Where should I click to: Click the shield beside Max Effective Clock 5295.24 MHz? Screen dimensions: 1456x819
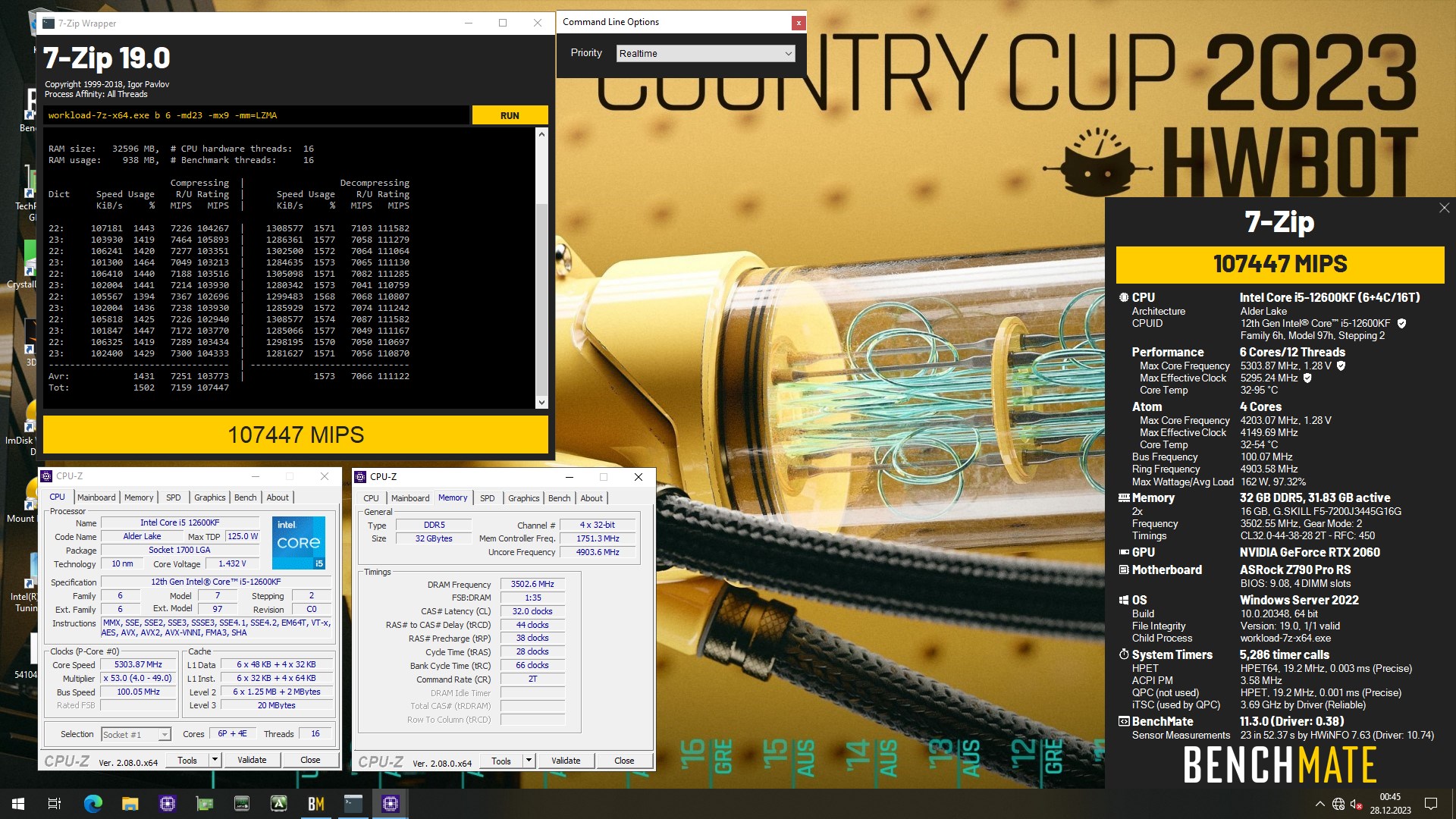click(1307, 378)
